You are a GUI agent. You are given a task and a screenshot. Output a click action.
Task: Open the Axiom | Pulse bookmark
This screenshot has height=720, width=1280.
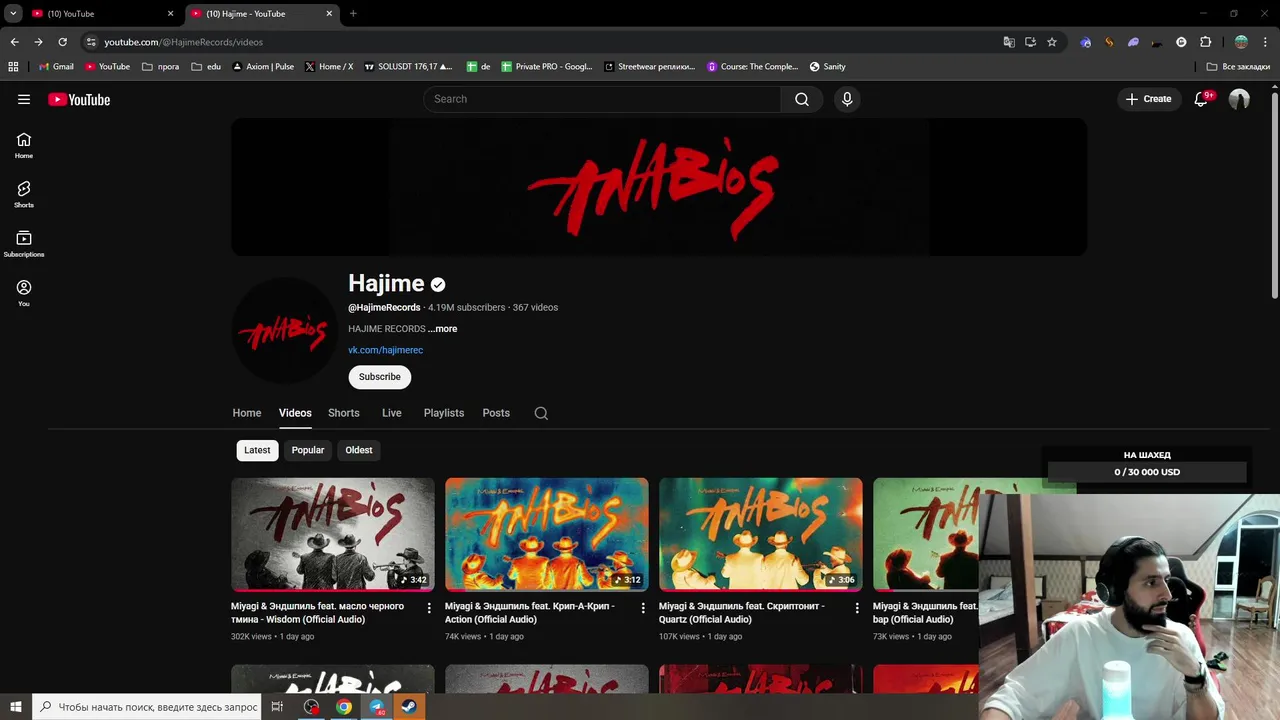click(263, 67)
